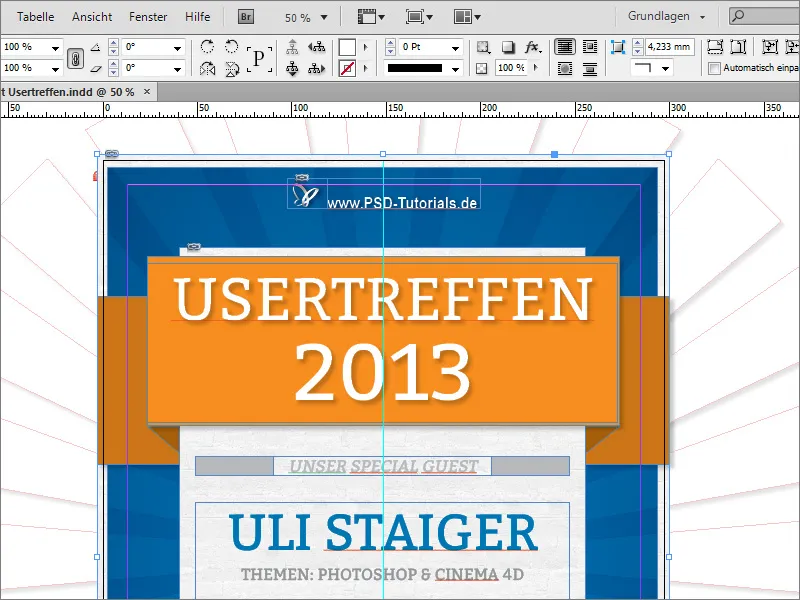Screen dimensions: 800x600
Task: Click the ULI STAIGER name text
Action: (x=383, y=532)
